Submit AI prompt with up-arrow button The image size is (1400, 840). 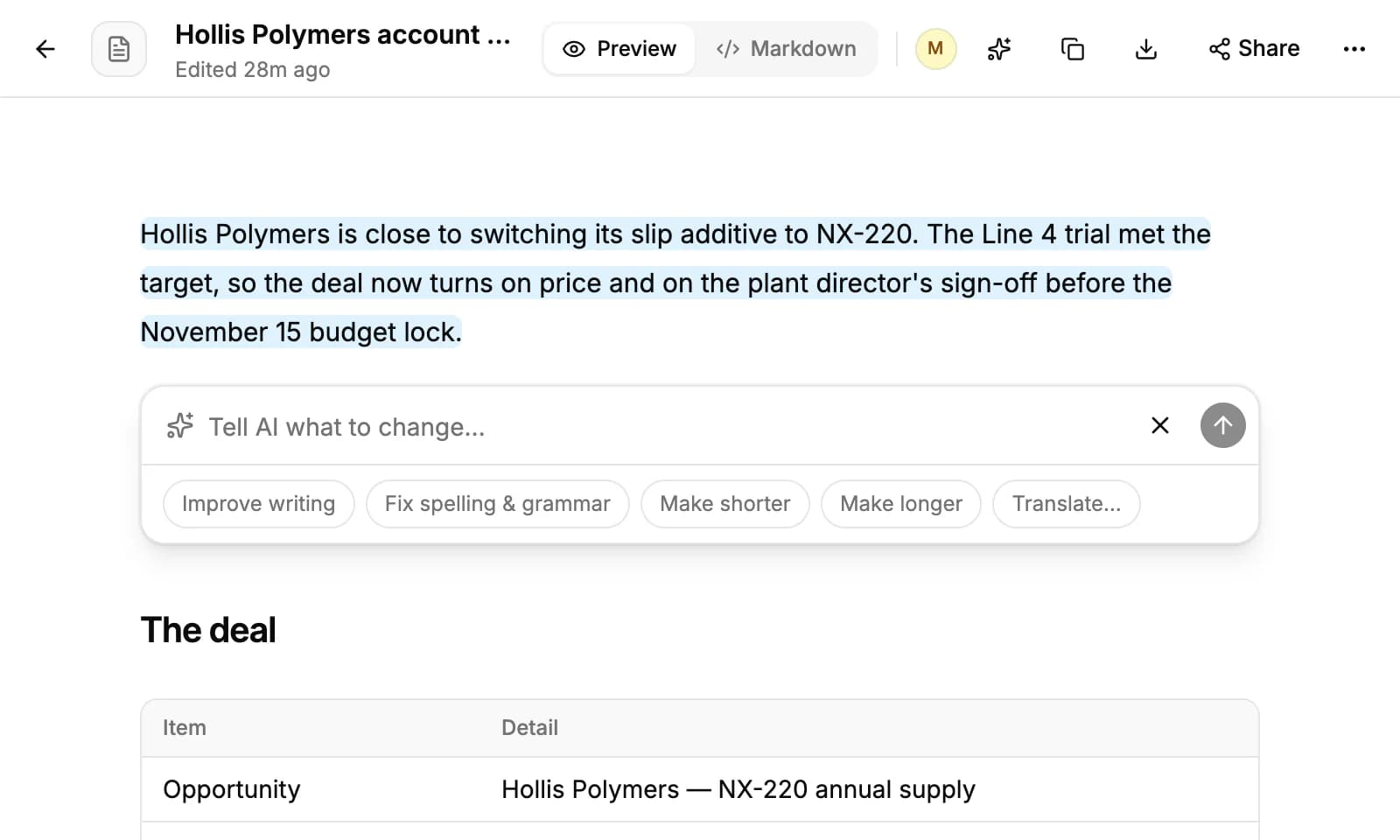[1223, 425]
